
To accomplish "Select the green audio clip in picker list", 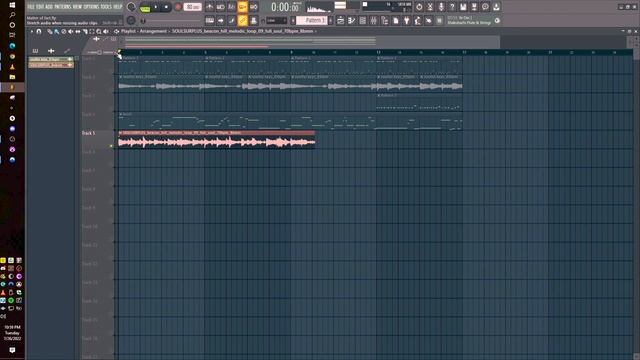I will coord(51,59).
